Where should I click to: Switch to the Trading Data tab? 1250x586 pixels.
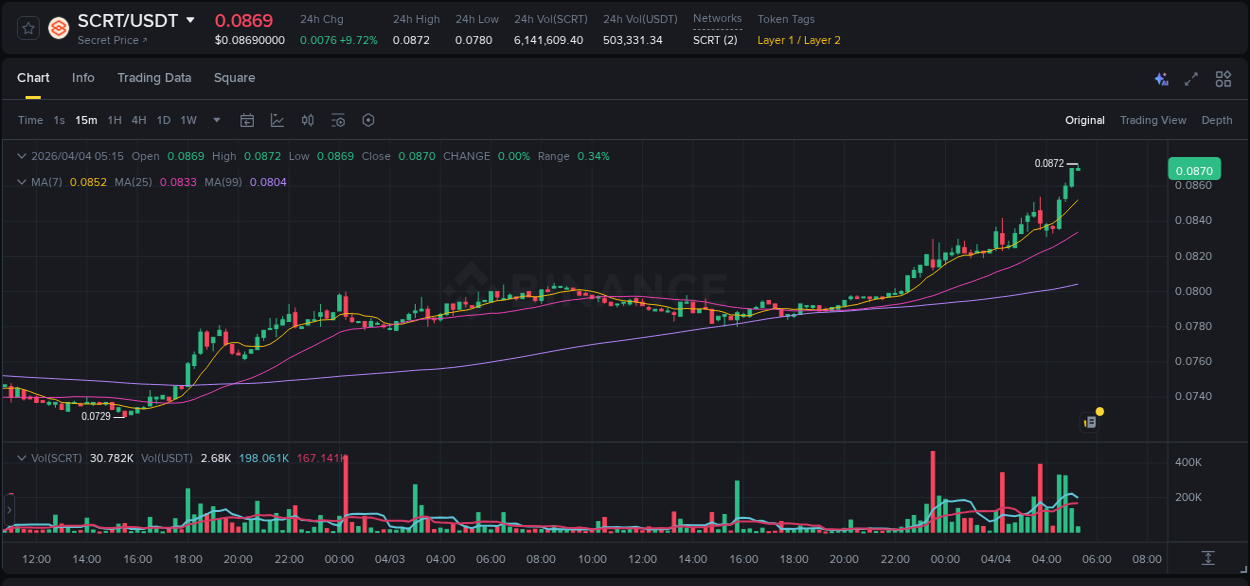click(x=154, y=78)
